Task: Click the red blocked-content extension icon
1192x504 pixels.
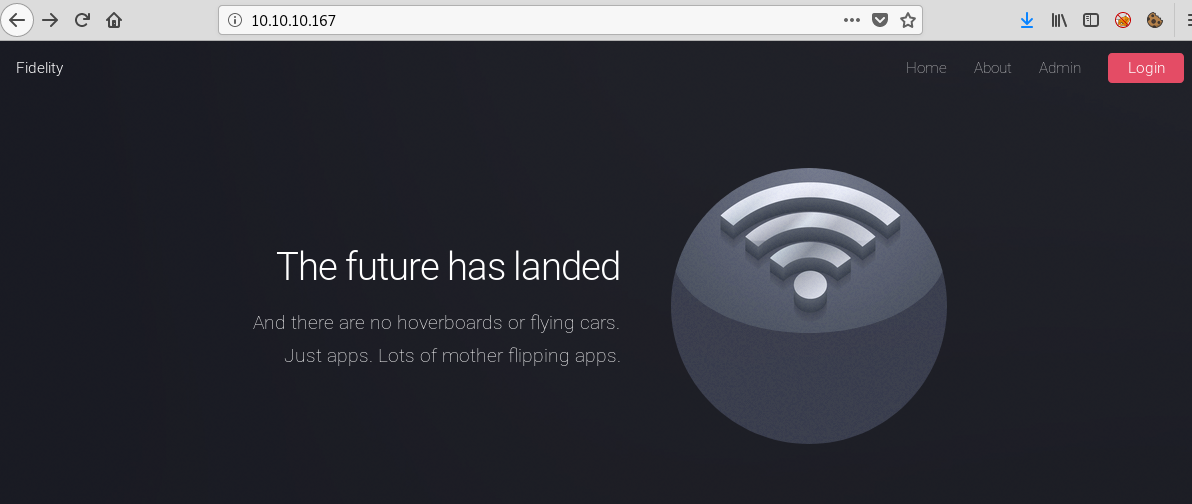Action: 1123,21
